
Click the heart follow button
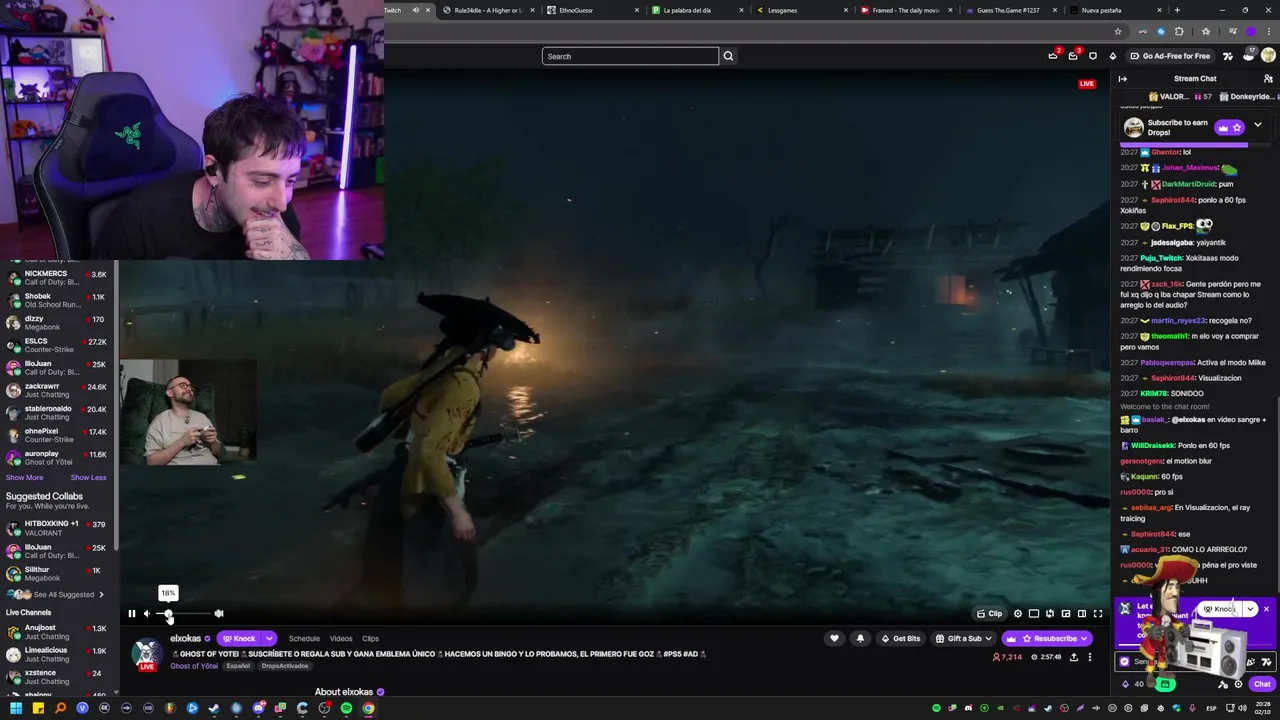pos(834,638)
